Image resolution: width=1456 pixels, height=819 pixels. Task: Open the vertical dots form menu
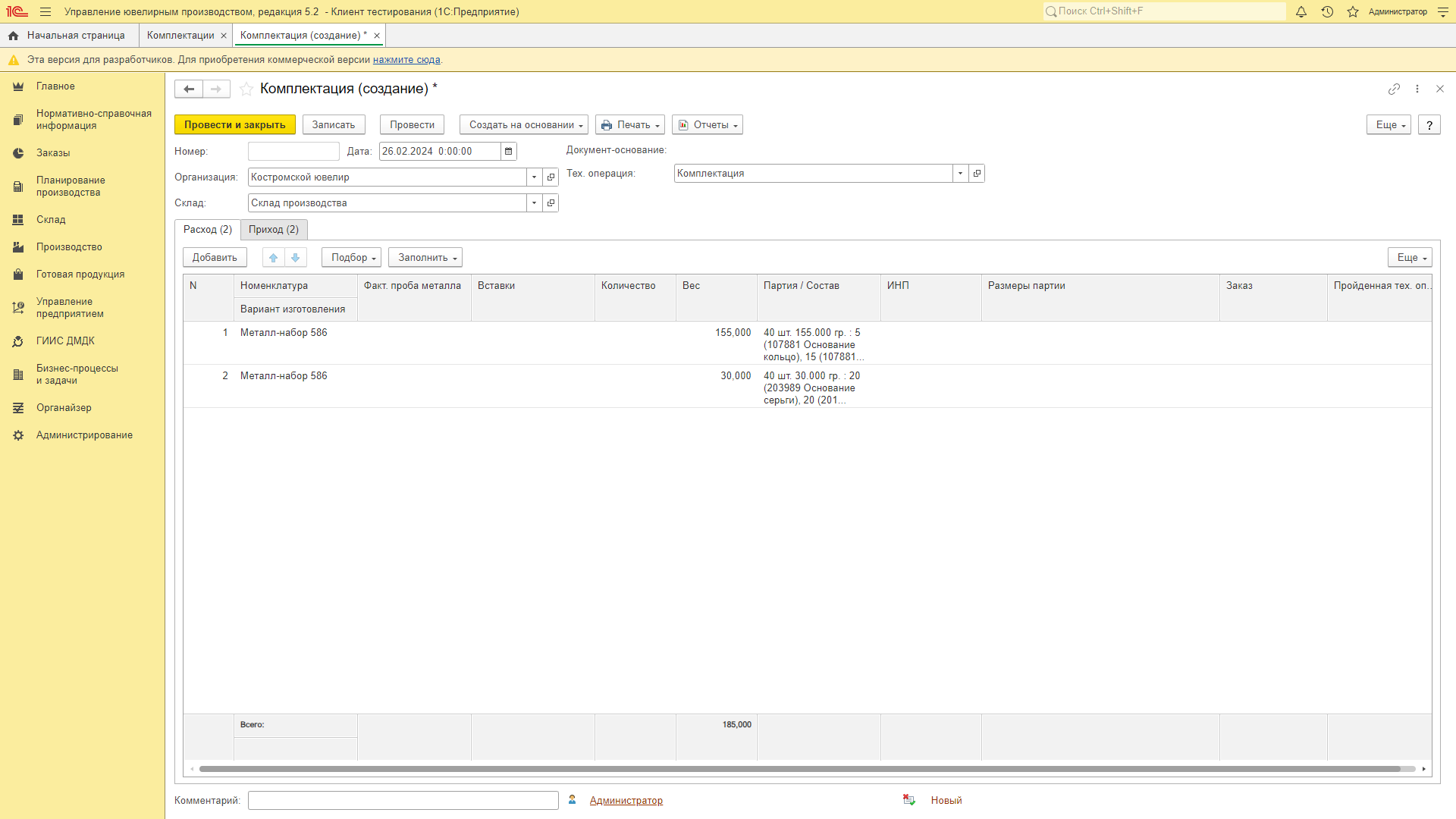1417,89
